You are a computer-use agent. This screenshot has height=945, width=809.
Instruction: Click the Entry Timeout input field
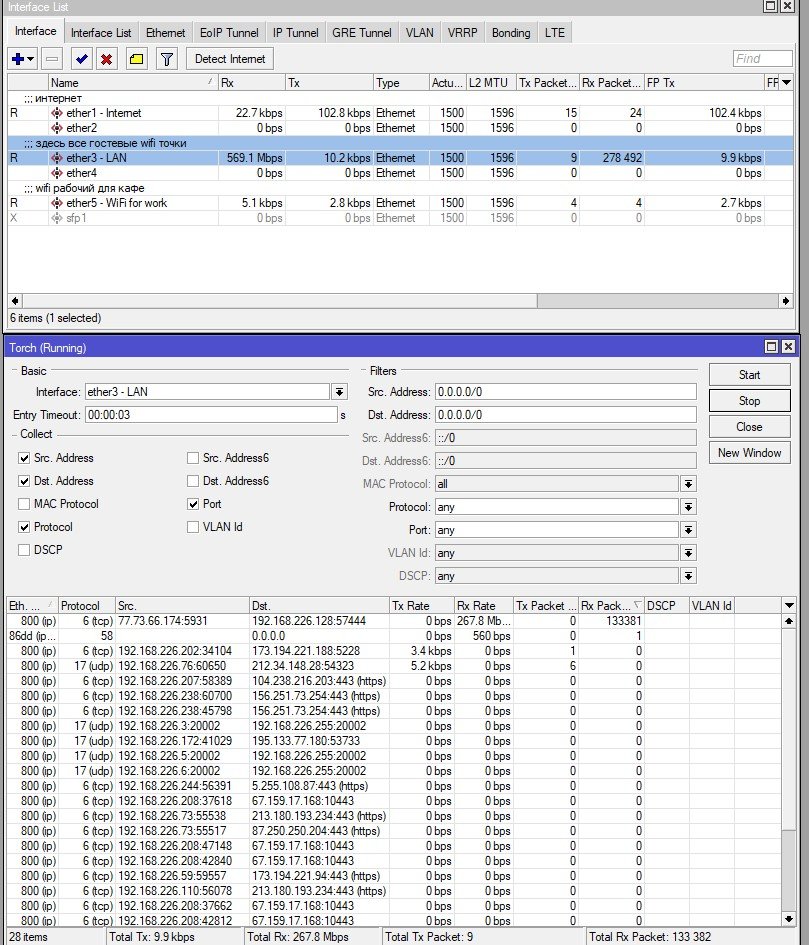tap(210, 415)
